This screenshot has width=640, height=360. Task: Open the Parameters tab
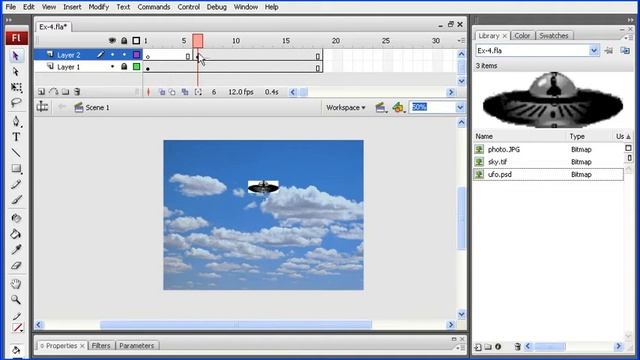(x=137, y=346)
